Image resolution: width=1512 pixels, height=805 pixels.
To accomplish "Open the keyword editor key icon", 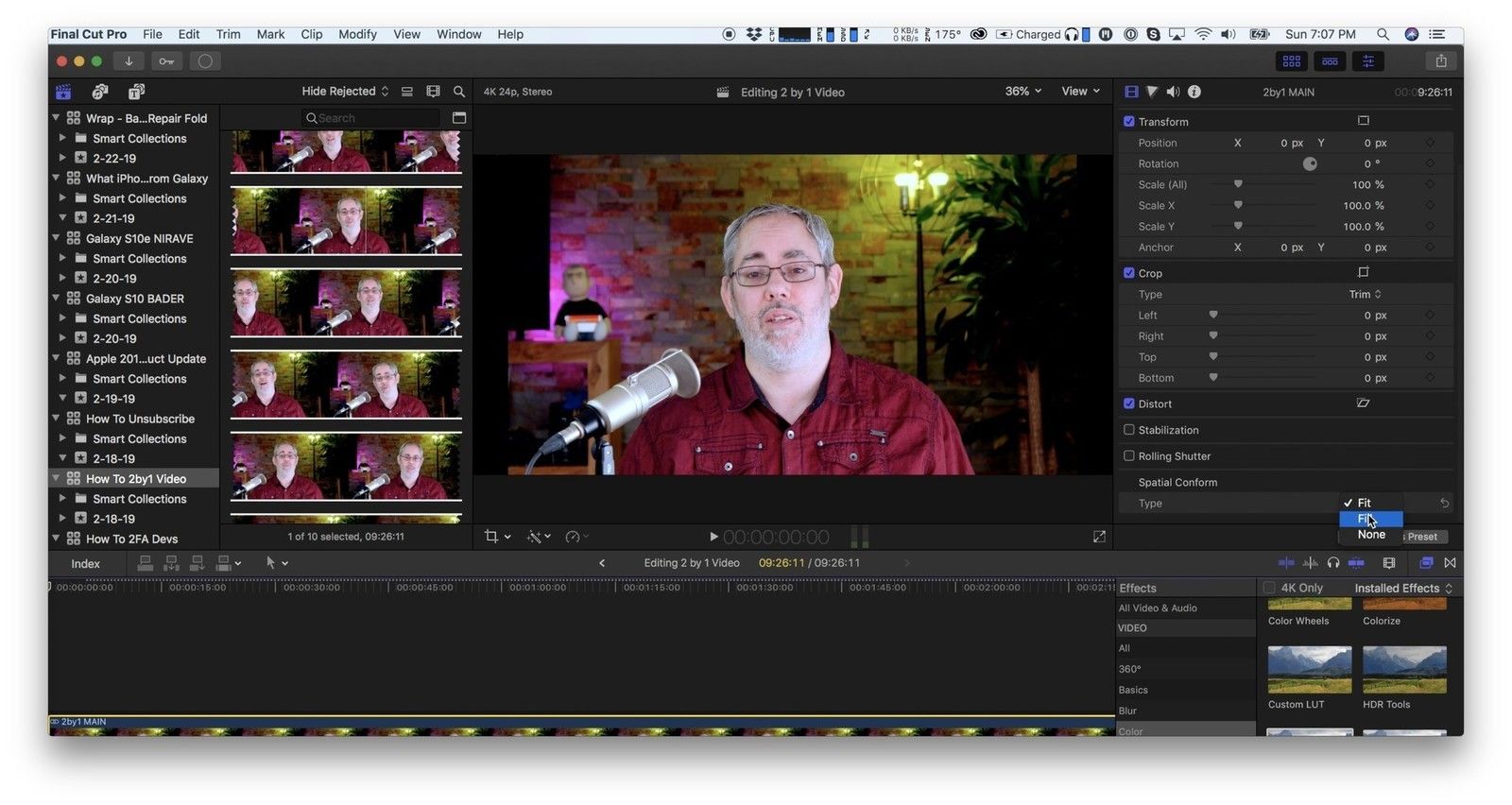I will pos(166,61).
